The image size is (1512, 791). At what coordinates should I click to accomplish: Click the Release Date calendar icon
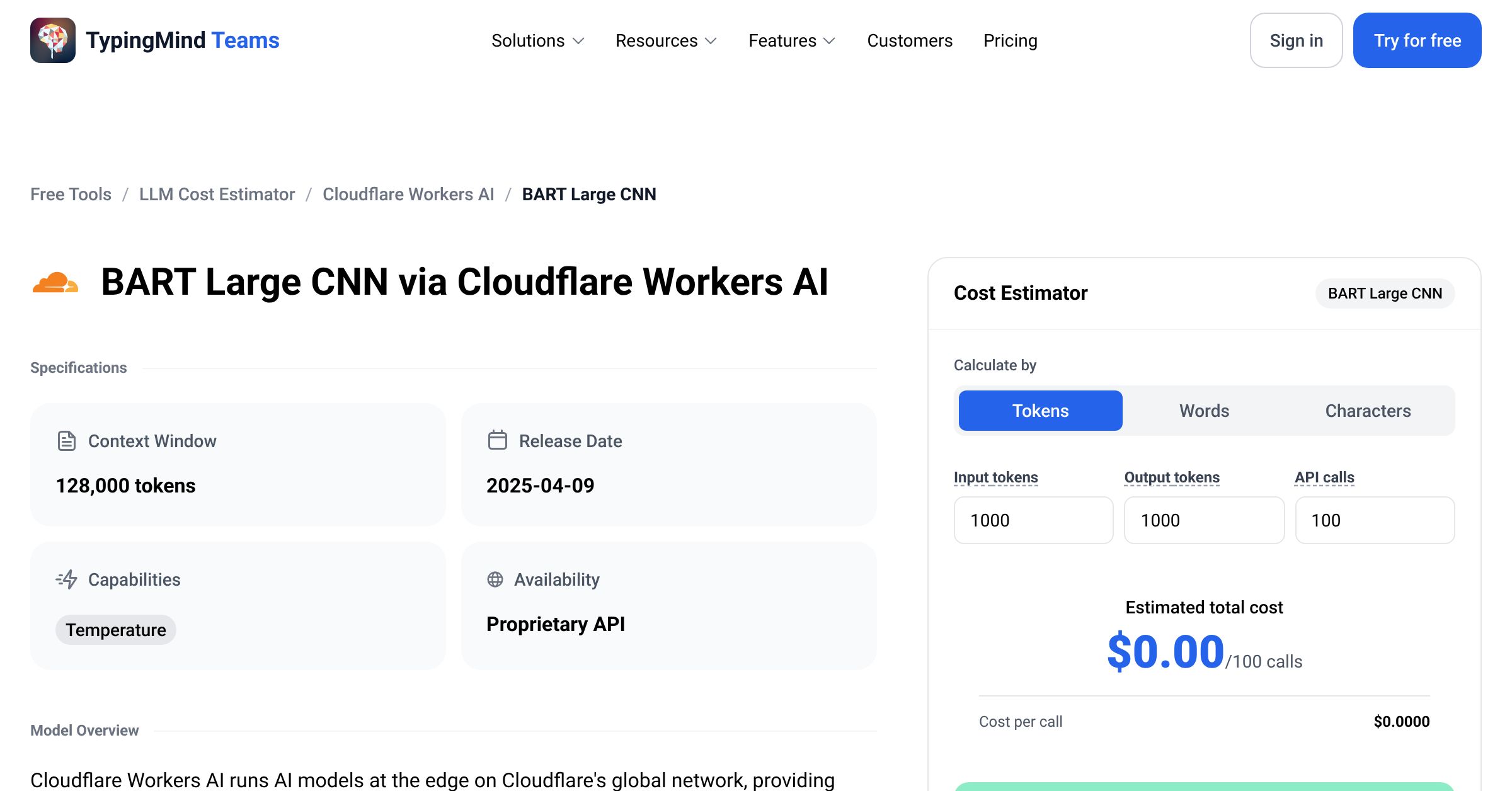[x=497, y=440]
